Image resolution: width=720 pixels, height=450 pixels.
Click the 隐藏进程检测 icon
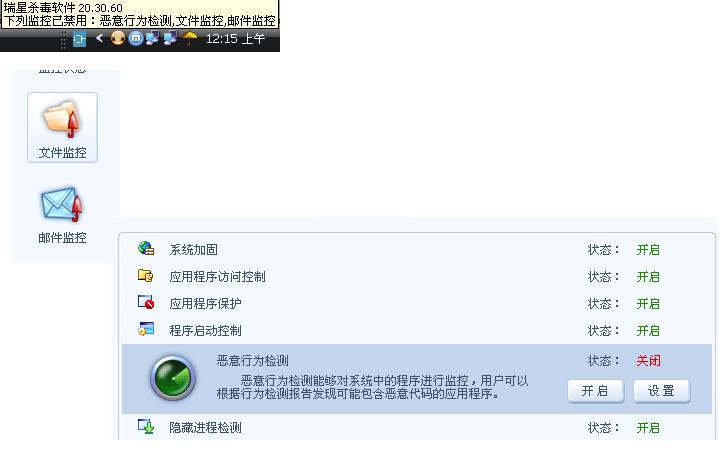[146, 426]
